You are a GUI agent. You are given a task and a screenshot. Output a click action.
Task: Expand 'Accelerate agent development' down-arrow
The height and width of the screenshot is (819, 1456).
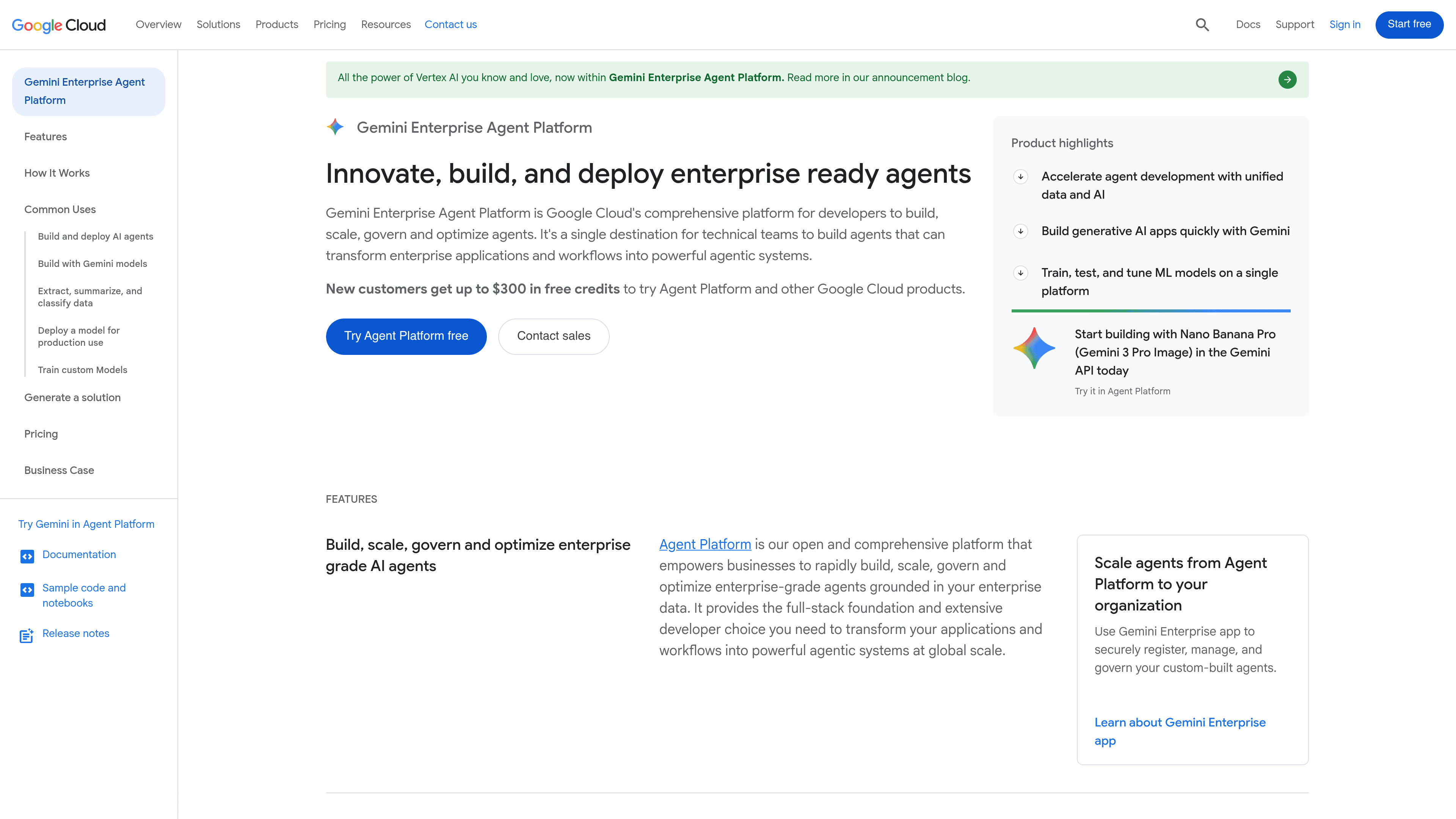[x=1021, y=177]
